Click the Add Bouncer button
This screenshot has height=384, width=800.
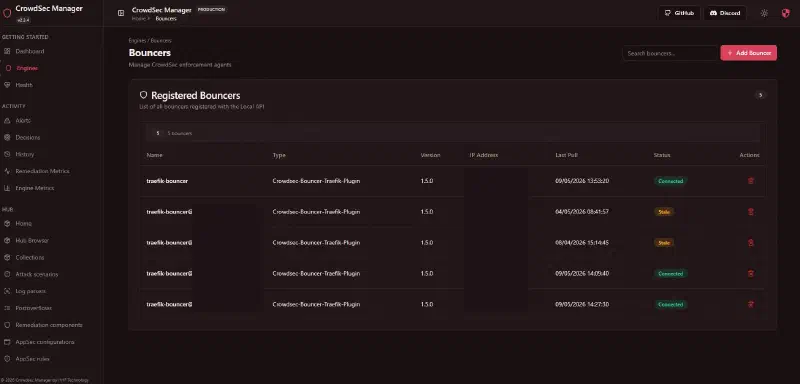tap(748, 53)
